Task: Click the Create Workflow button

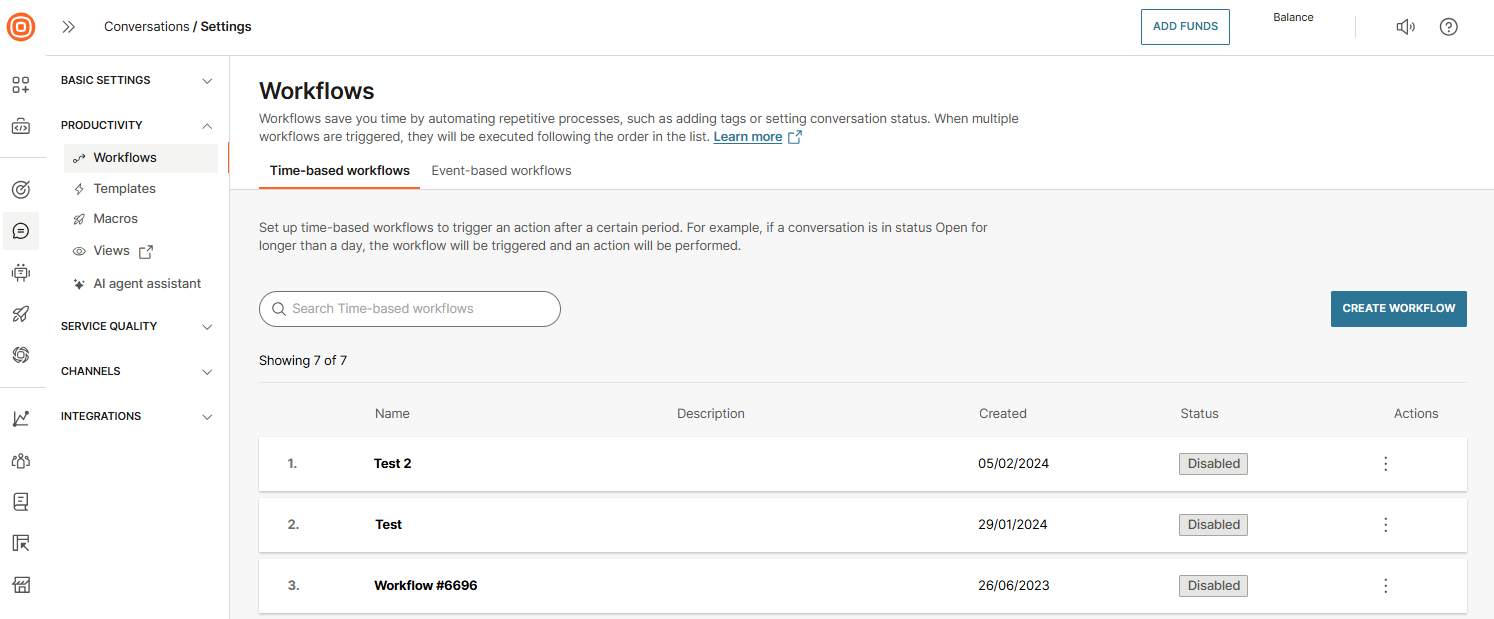Action: coord(1398,309)
